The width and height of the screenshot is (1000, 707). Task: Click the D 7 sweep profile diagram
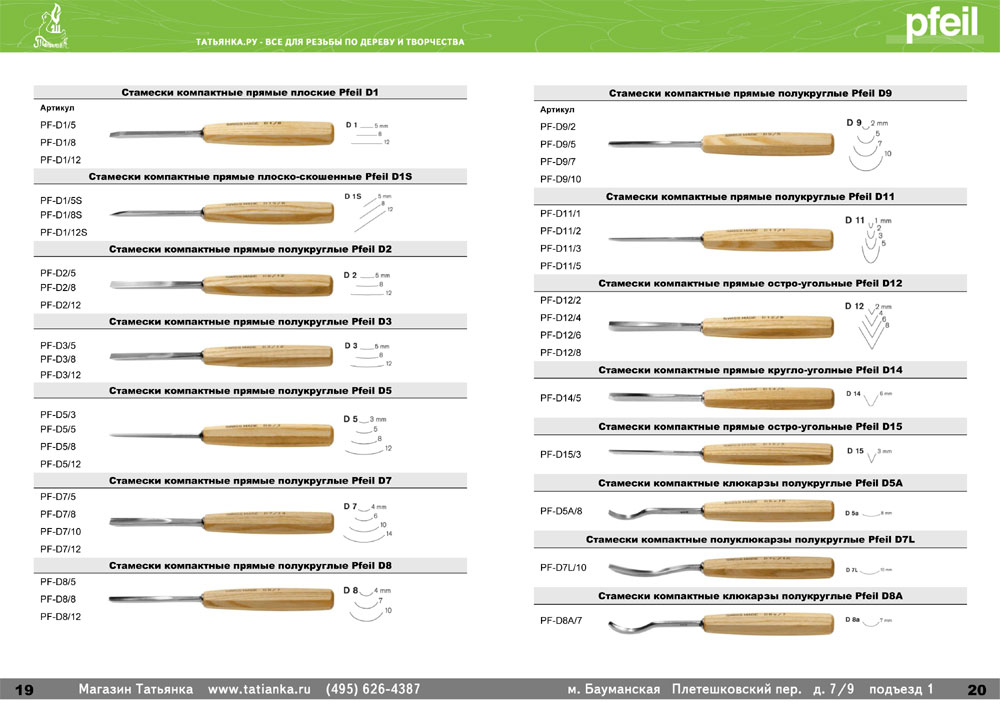point(368,522)
